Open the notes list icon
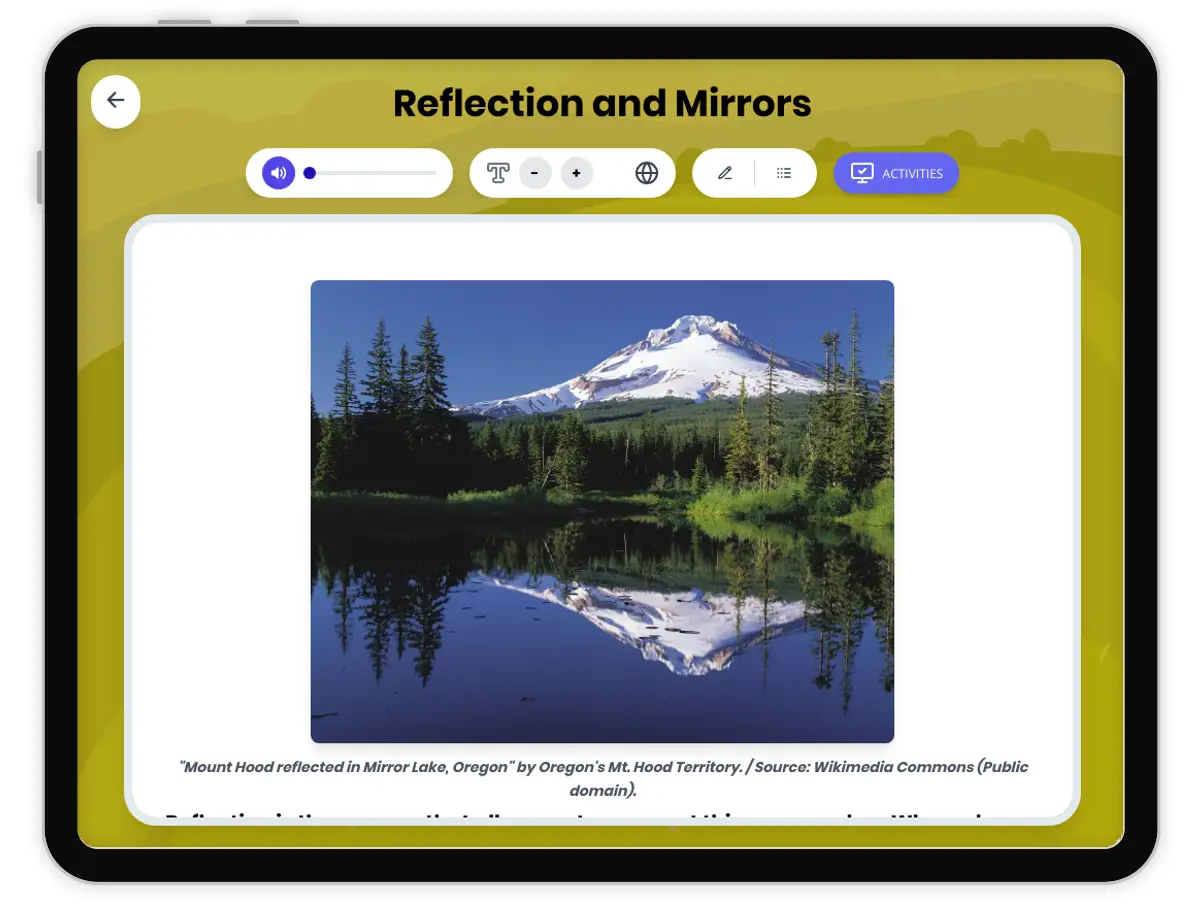Screen dimensions: 1200x906 click(x=784, y=172)
